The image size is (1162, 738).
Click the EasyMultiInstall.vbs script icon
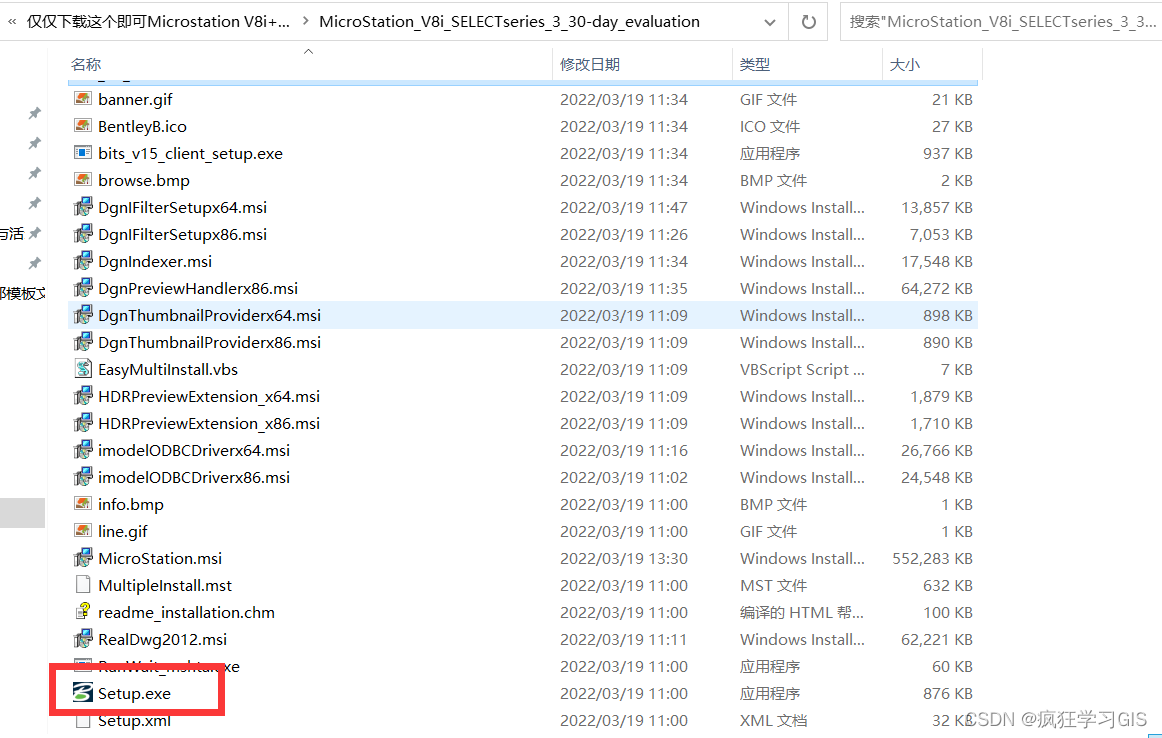click(x=83, y=369)
